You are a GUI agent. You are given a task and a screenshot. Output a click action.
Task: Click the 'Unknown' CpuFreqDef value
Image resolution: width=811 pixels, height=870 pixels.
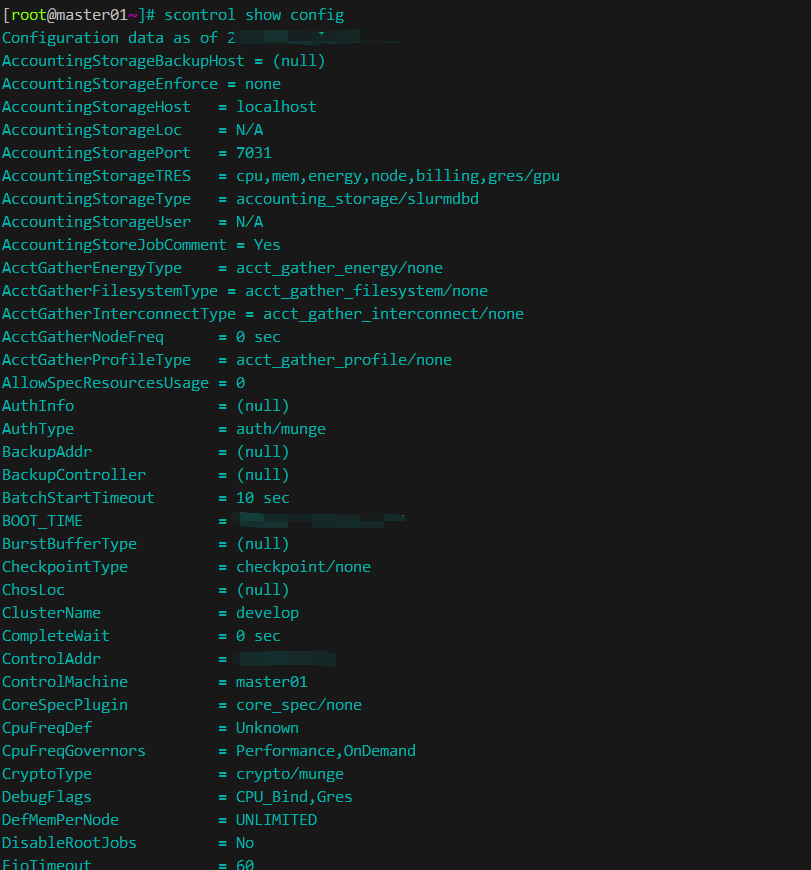click(x=267, y=728)
